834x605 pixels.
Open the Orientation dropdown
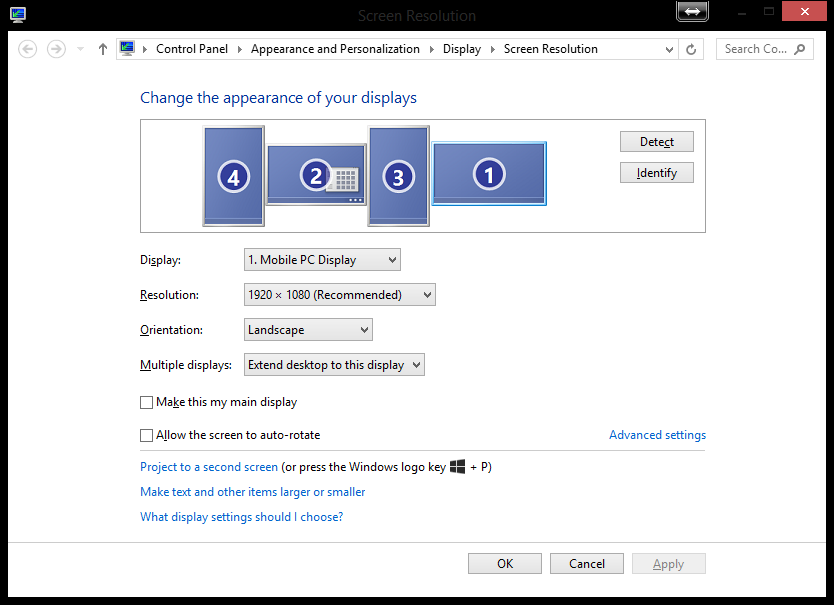click(308, 329)
